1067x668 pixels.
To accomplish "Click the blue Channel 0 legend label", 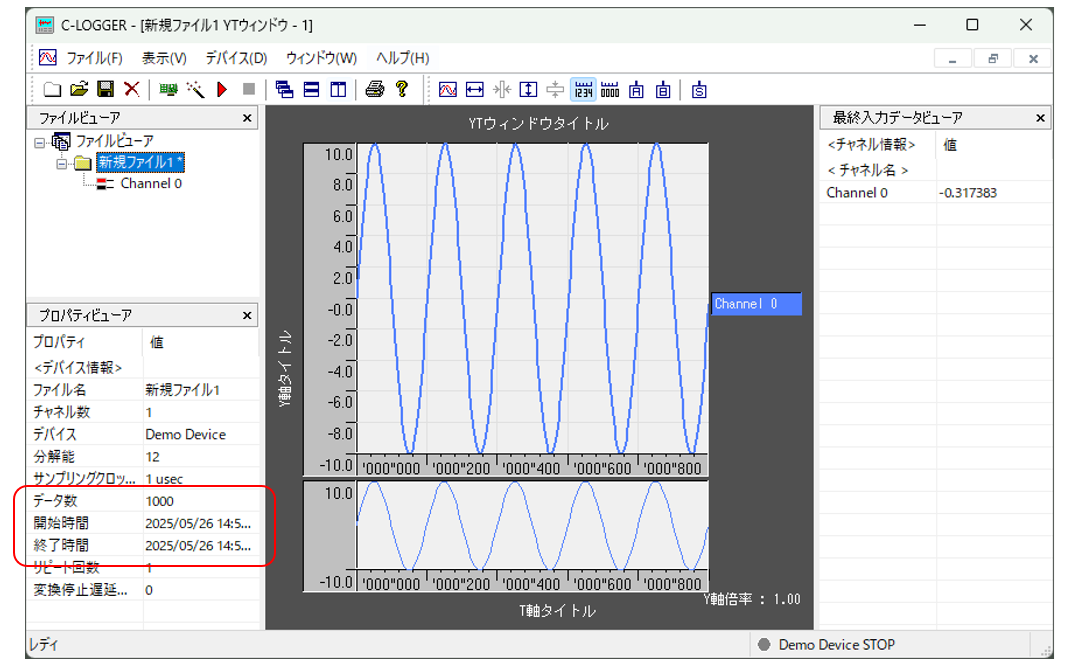I will [x=756, y=304].
